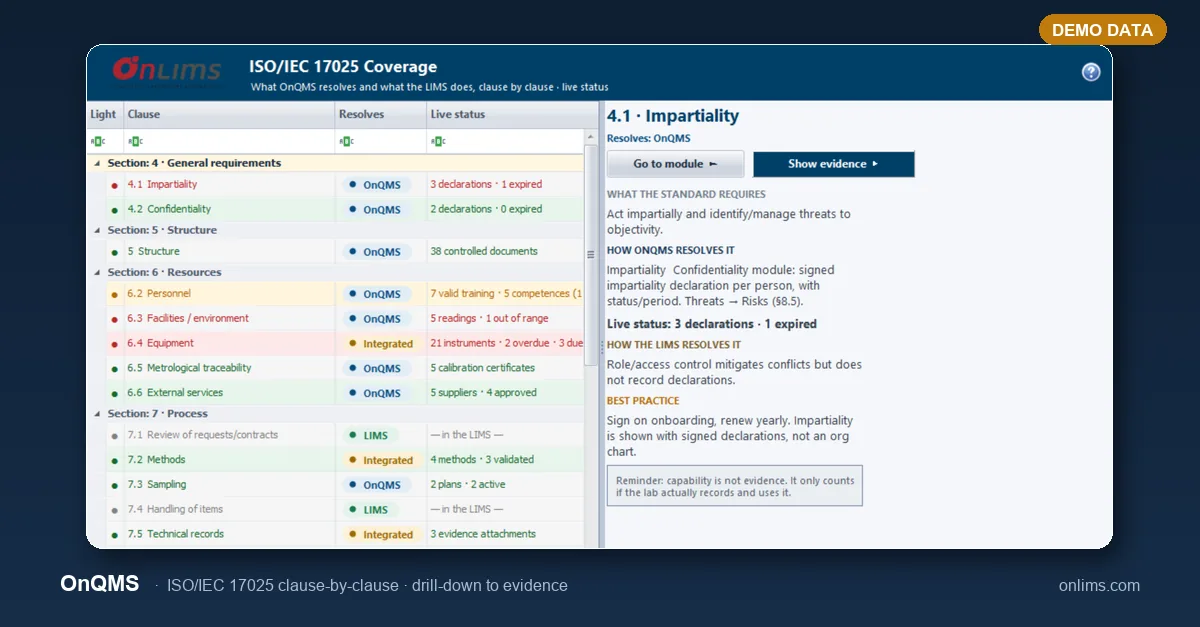Click the green light for 7.5 Technical records
Image resolution: width=1200 pixels, height=627 pixels.
coord(115,534)
